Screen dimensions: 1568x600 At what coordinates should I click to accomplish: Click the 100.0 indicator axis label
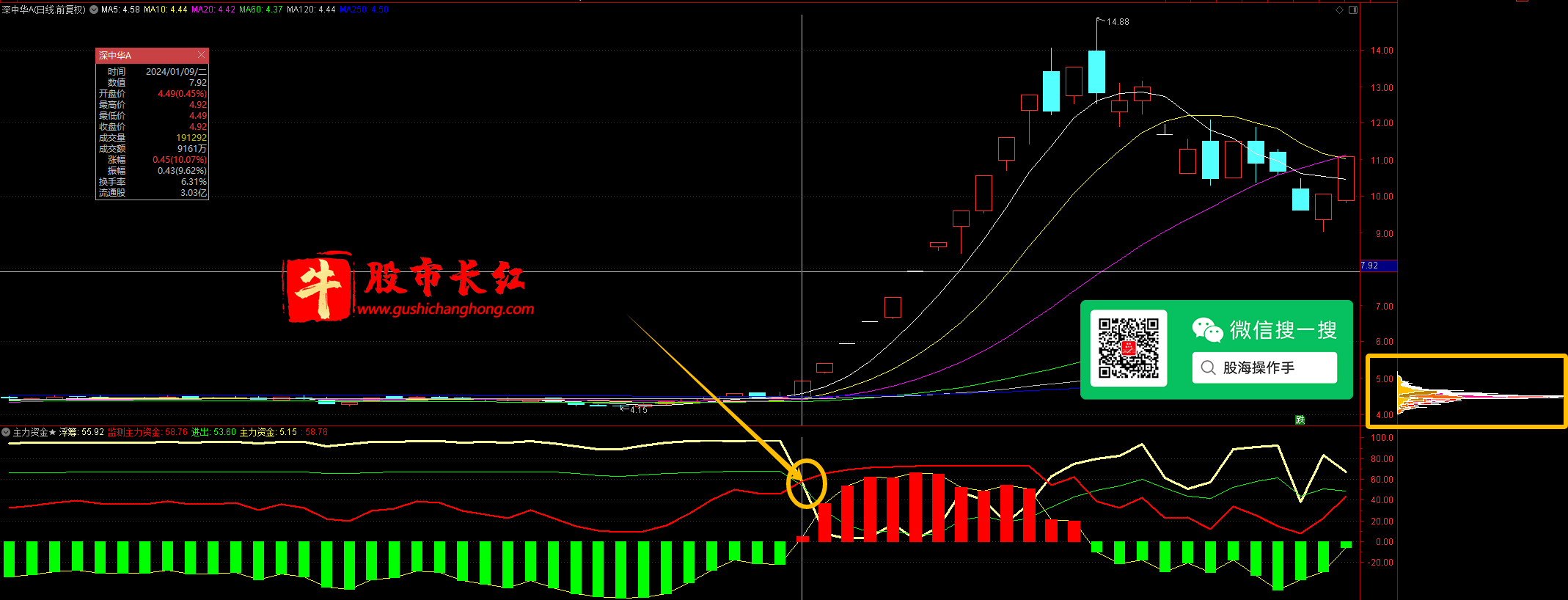(1382, 438)
